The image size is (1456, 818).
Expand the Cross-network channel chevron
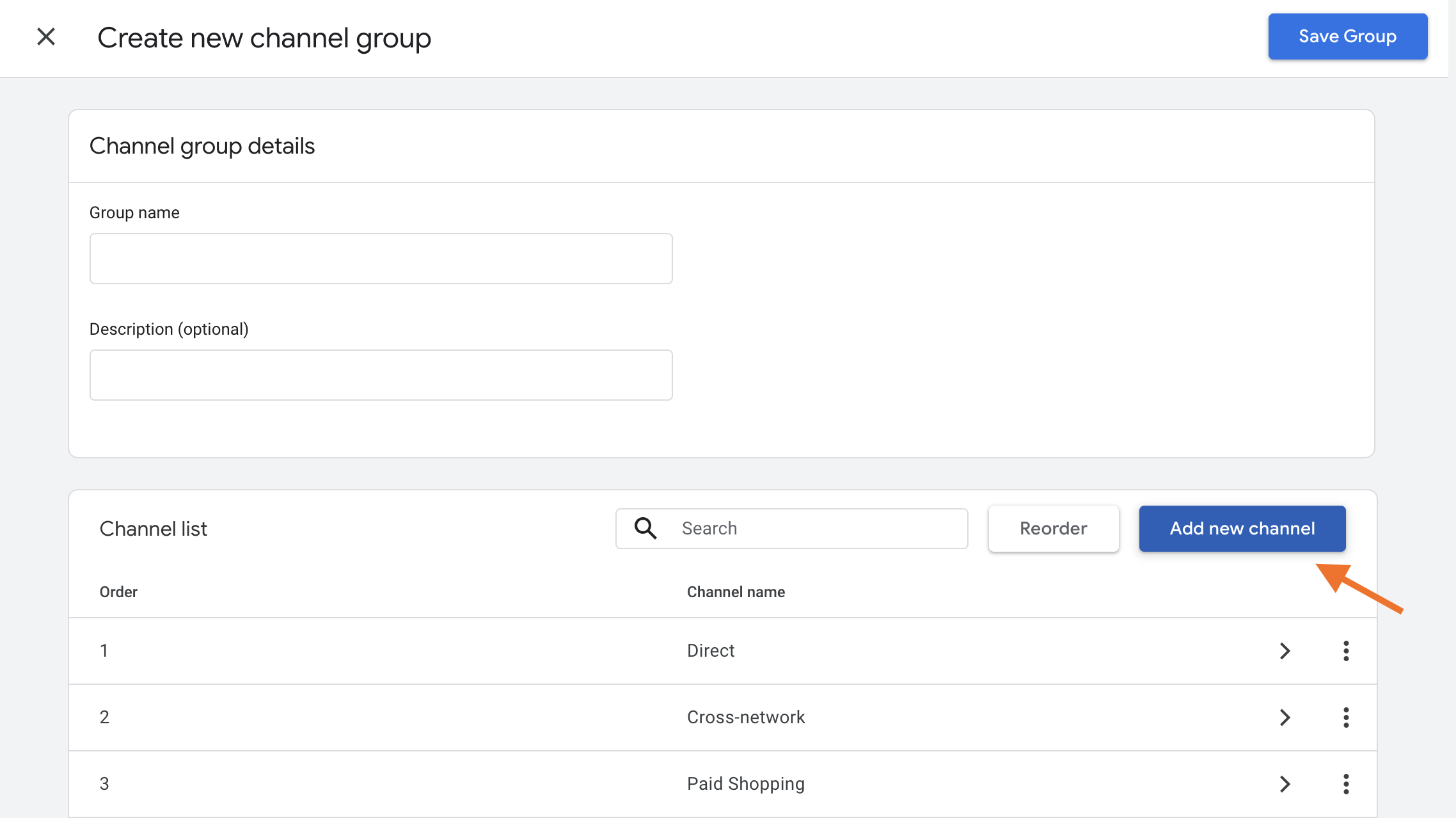pyautogui.click(x=1285, y=718)
